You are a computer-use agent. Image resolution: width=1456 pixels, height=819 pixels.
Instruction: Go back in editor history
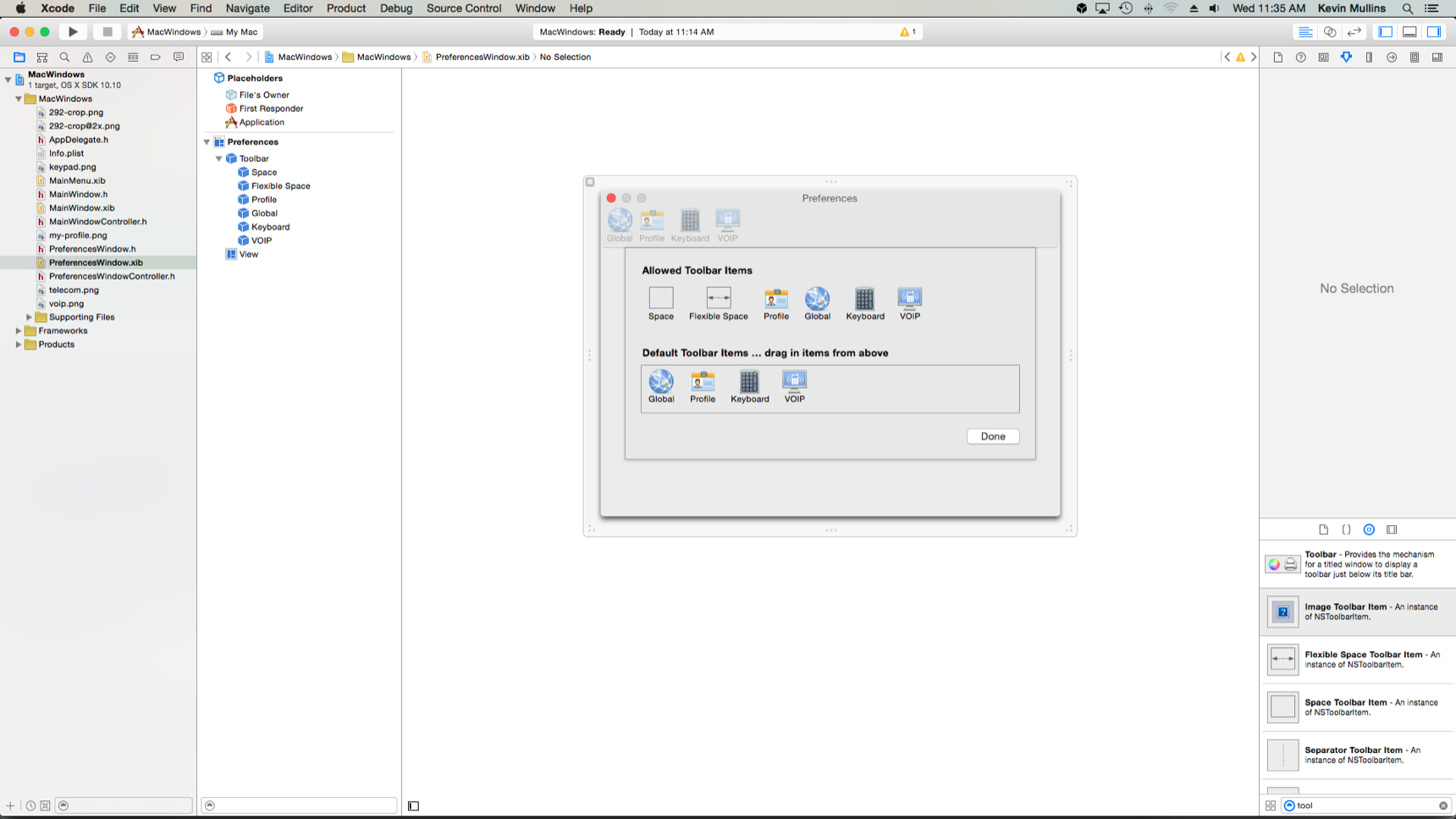[229, 58]
